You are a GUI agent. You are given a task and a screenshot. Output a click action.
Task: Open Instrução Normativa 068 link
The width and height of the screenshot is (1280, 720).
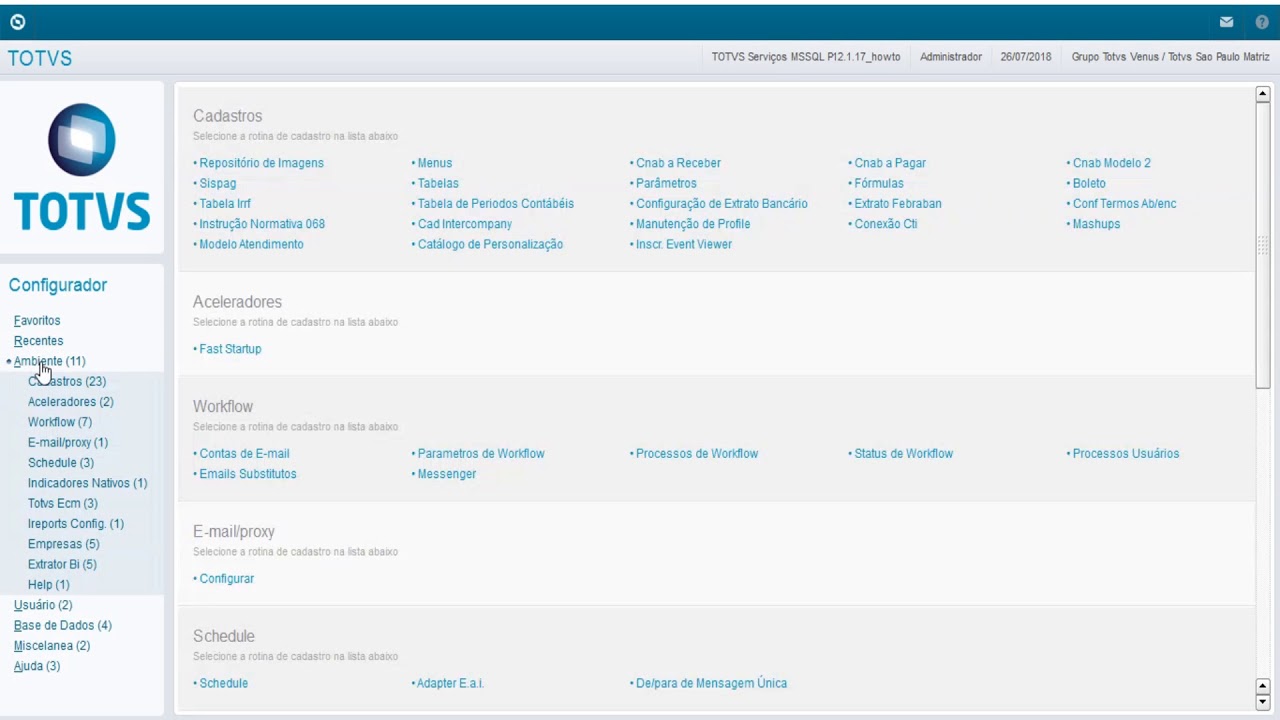(262, 224)
